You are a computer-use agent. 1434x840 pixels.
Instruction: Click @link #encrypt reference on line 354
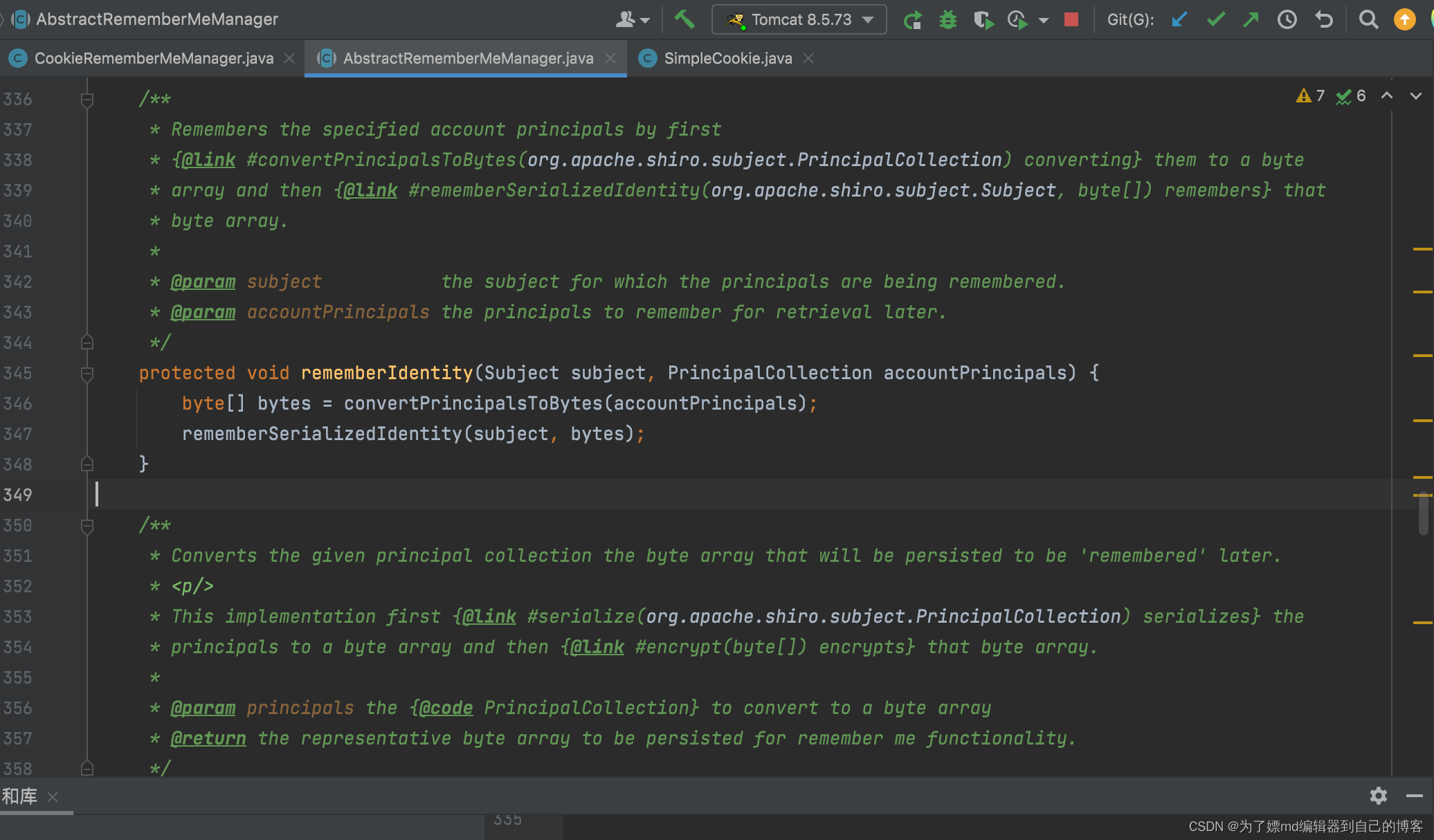click(x=684, y=647)
